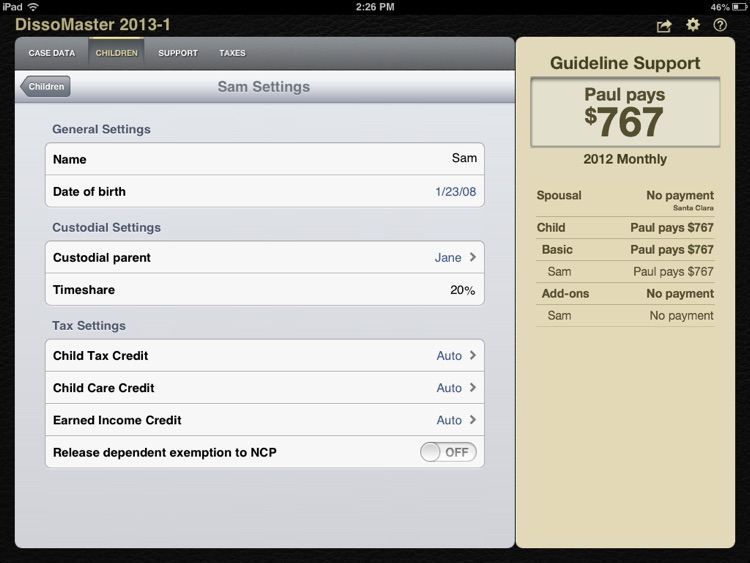
Task: Tap the 2:26 PM clock
Action: (375, 7)
